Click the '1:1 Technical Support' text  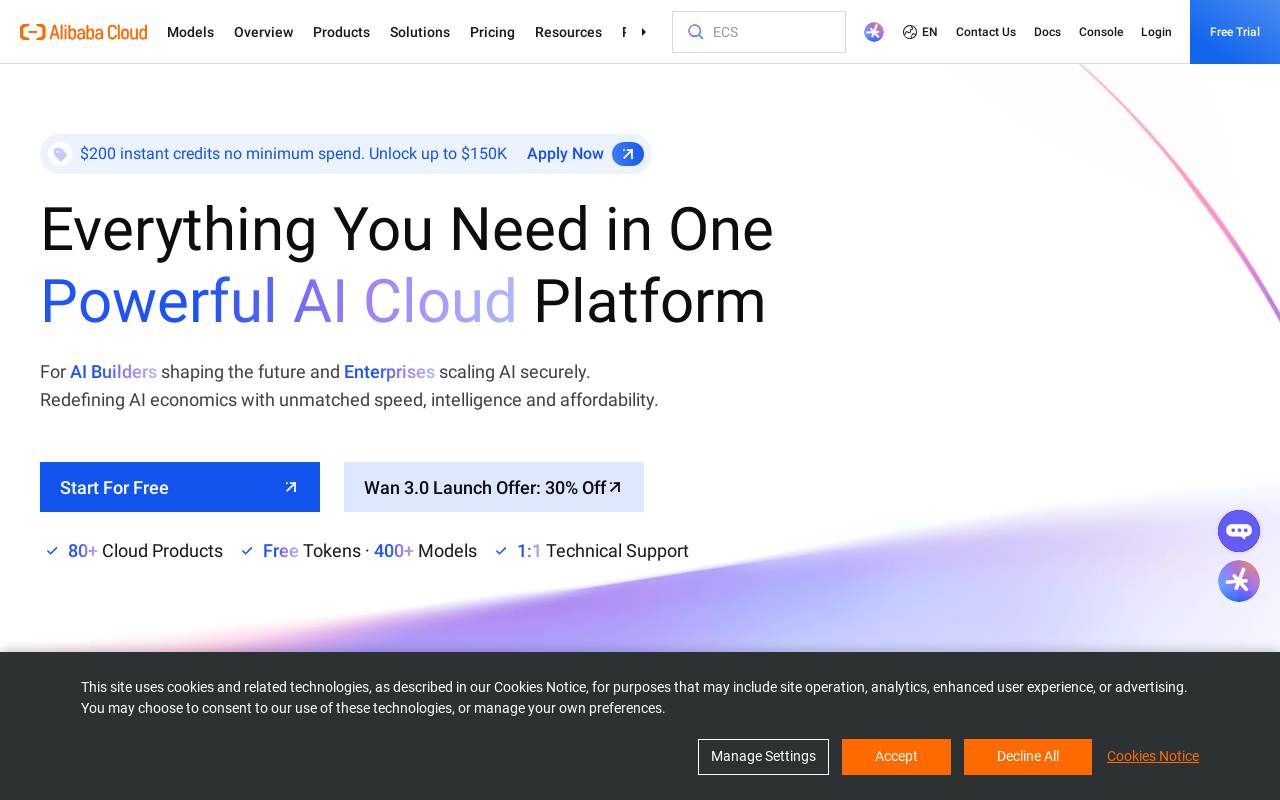(x=603, y=551)
